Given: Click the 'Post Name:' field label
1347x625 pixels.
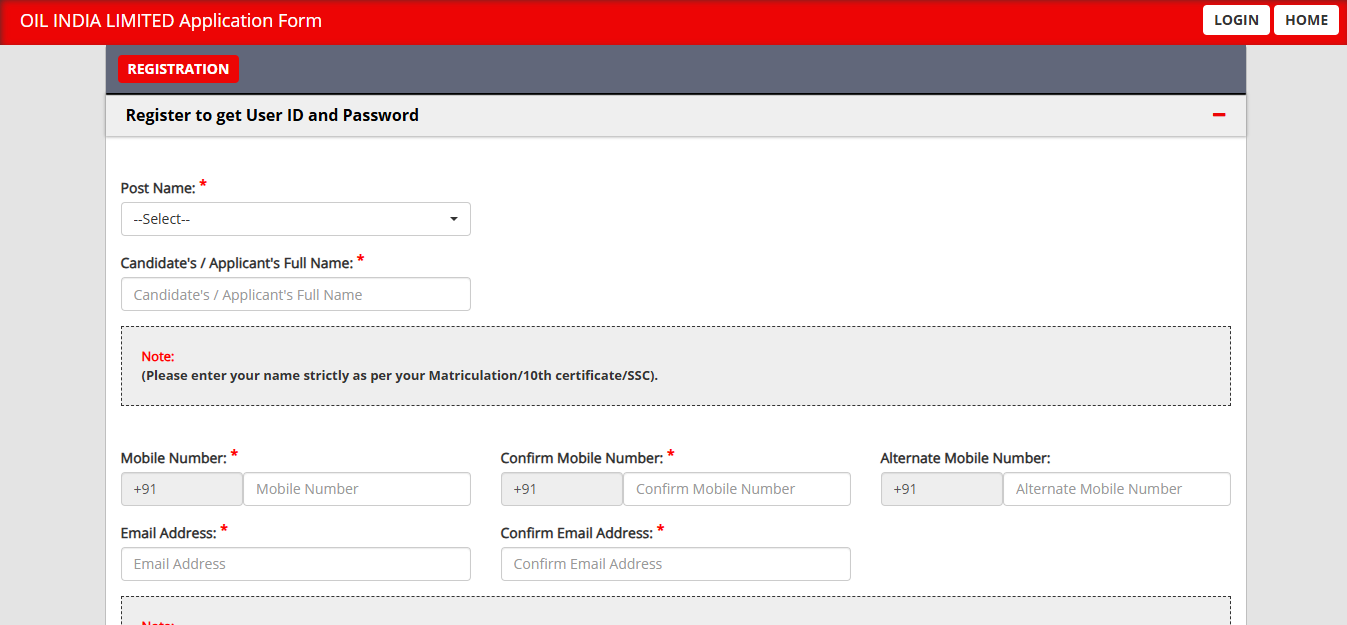Looking at the screenshot, I should click(x=157, y=188).
